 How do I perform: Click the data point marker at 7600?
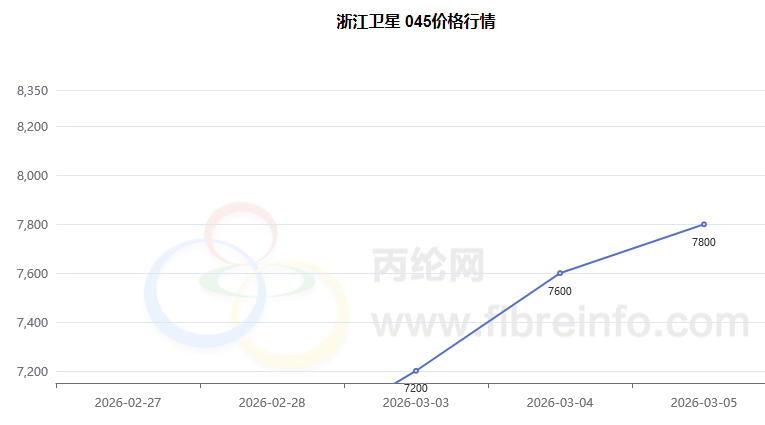560,273
